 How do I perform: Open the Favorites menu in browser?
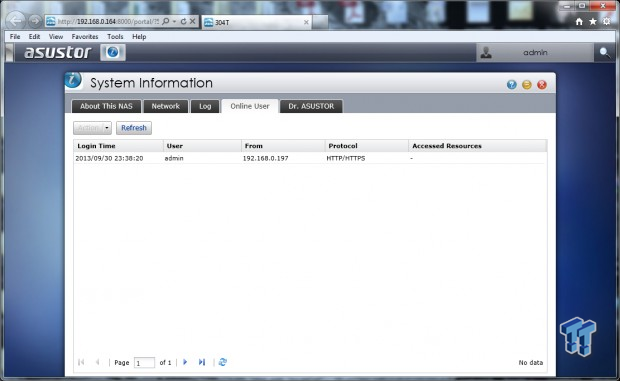point(85,36)
